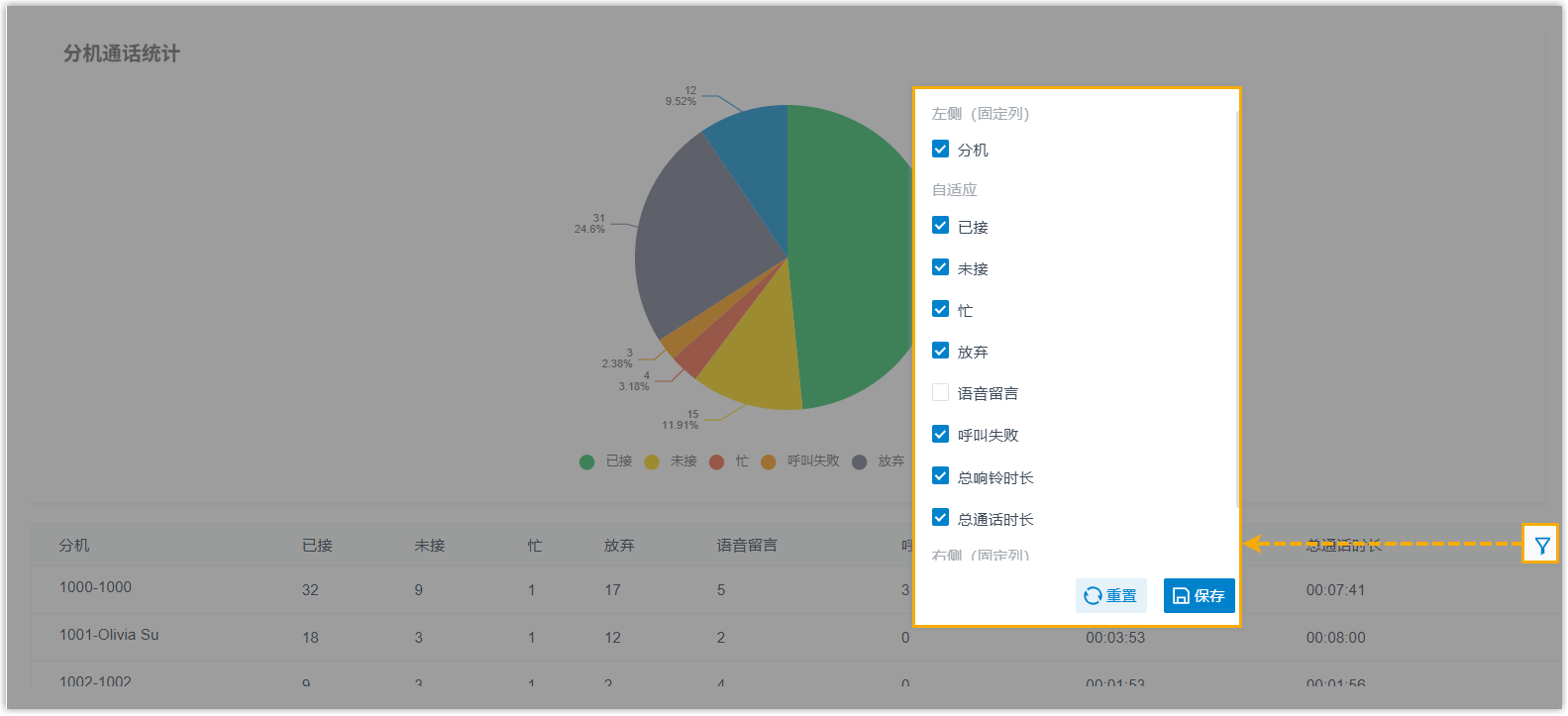This screenshot has width=1568, height=716.
Task: Uncheck the 已接 column checkbox
Action: point(941,226)
